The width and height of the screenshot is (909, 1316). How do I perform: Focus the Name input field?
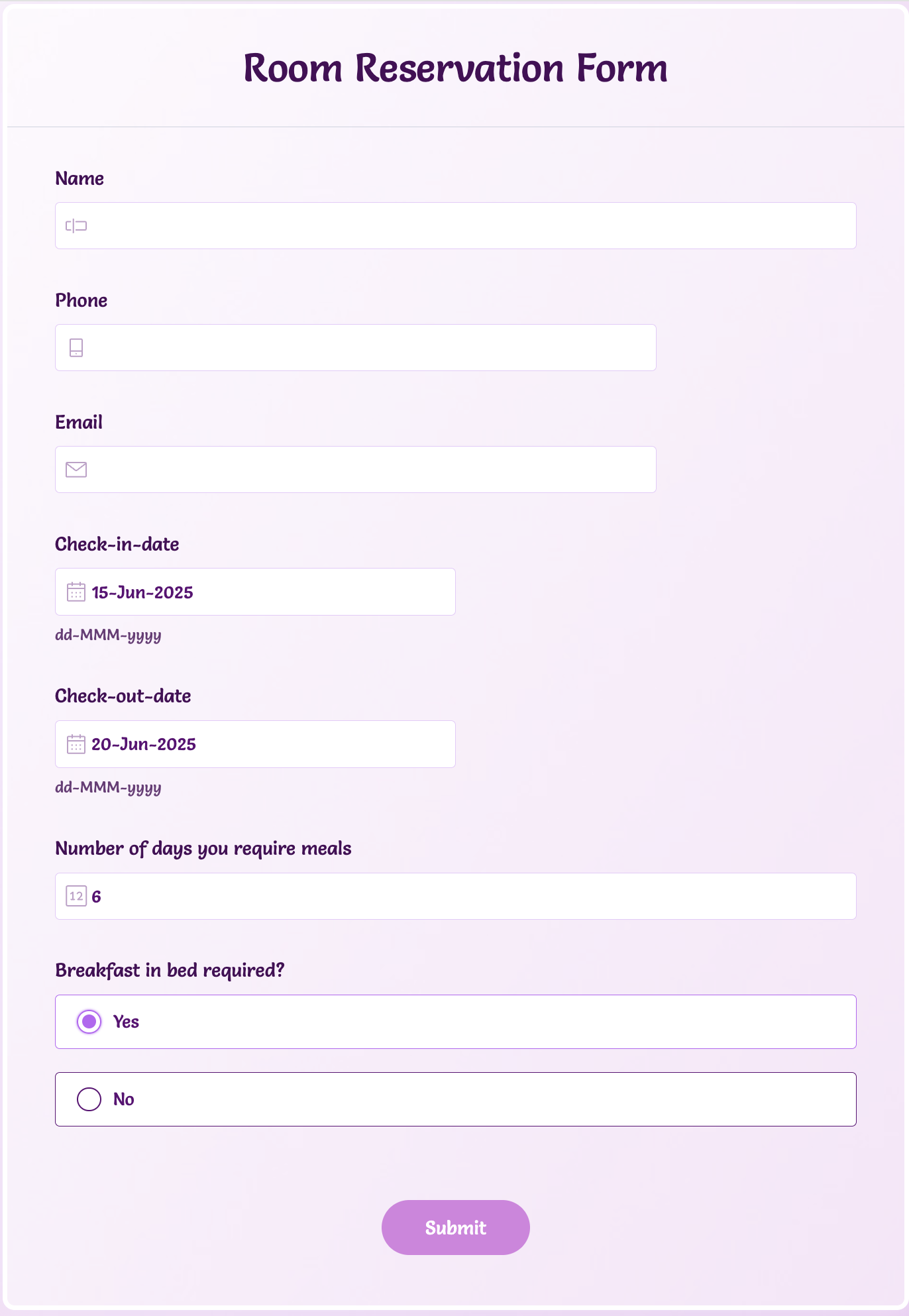pos(464,226)
